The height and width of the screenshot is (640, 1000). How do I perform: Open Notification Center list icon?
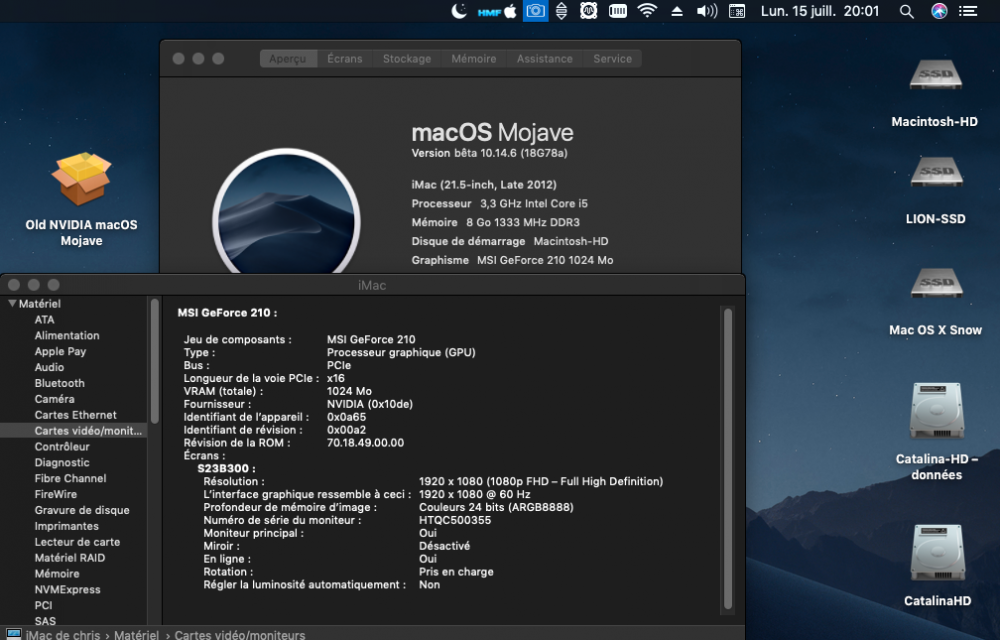click(x=968, y=11)
